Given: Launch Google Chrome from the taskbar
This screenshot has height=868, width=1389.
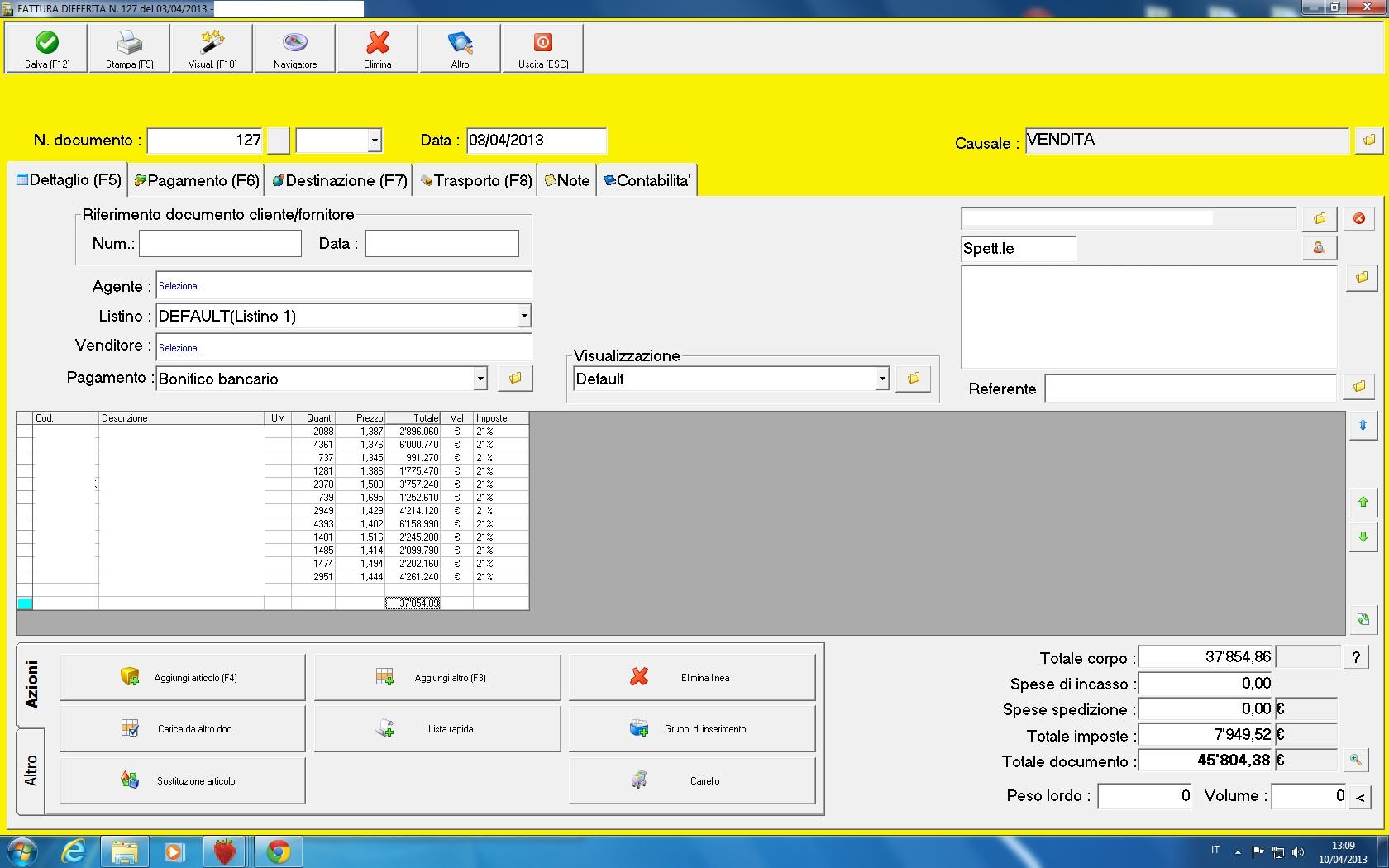Looking at the screenshot, I should [278, 851].
